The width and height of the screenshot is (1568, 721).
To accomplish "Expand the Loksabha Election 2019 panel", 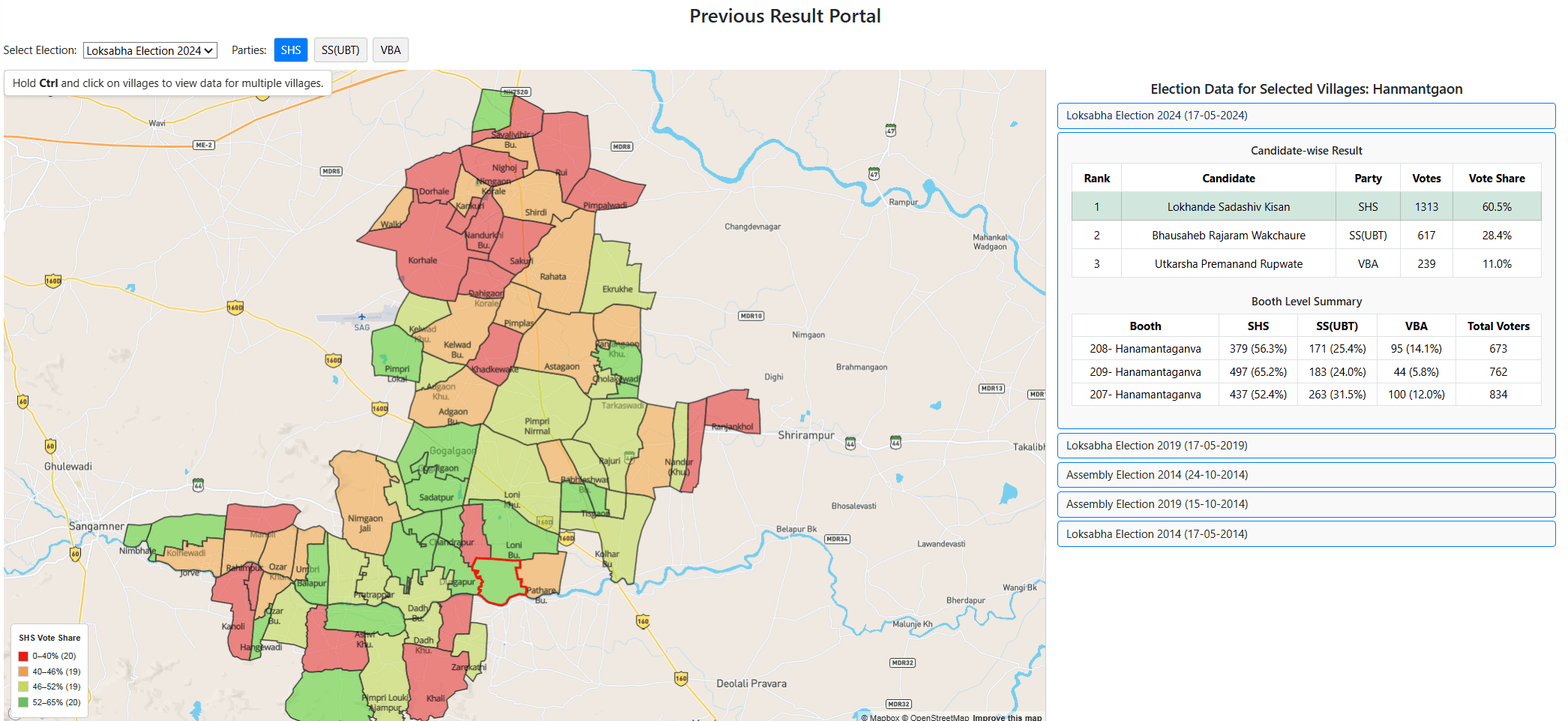I will coord(1306,445).
